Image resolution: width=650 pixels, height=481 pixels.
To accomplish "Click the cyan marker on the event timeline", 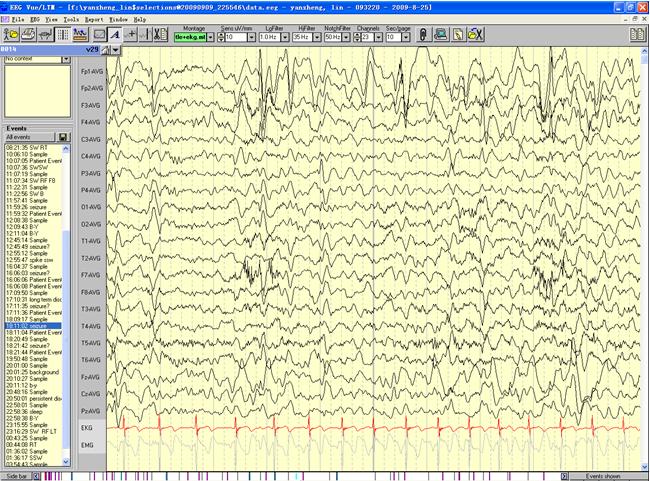I will (297, 476).
